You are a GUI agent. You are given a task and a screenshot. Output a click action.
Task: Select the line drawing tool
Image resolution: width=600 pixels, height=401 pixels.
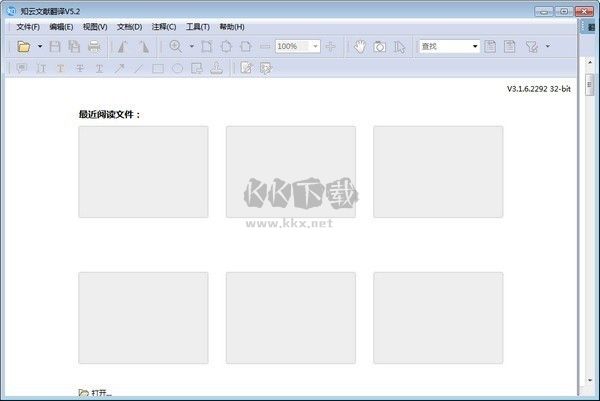pos(139,68)
